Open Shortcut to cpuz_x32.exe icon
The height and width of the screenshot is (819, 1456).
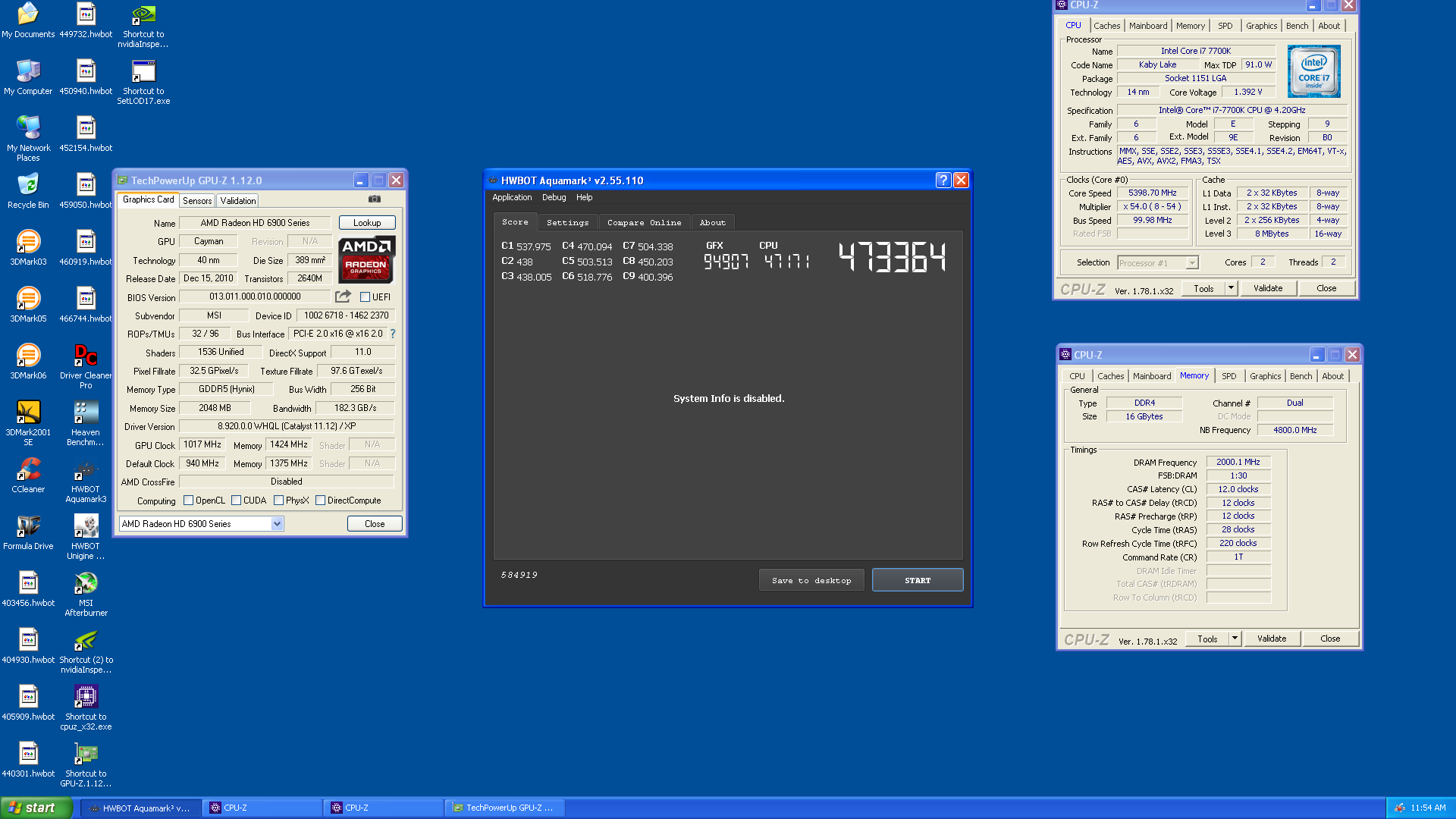point(86,708)
